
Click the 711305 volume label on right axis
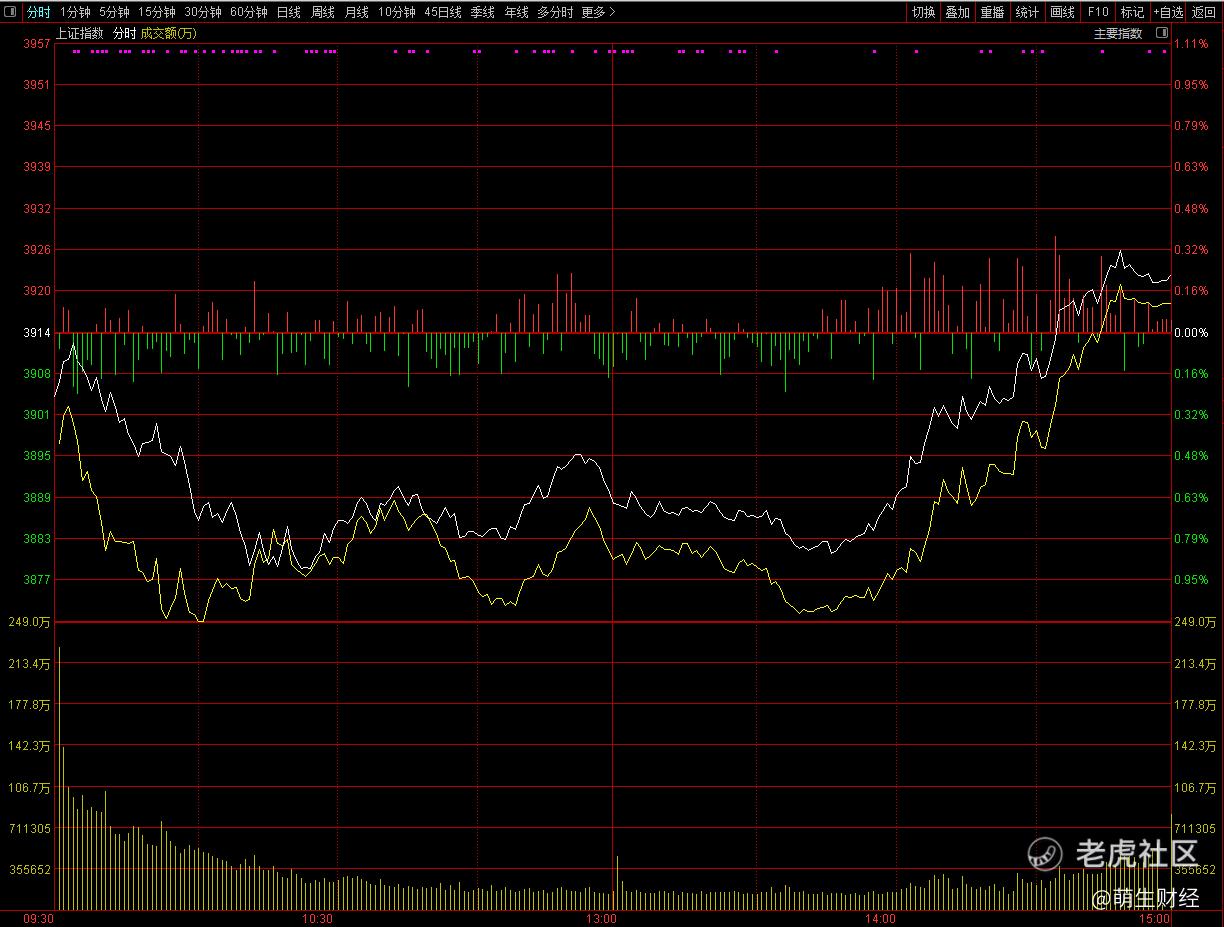tap(1195, 828)
